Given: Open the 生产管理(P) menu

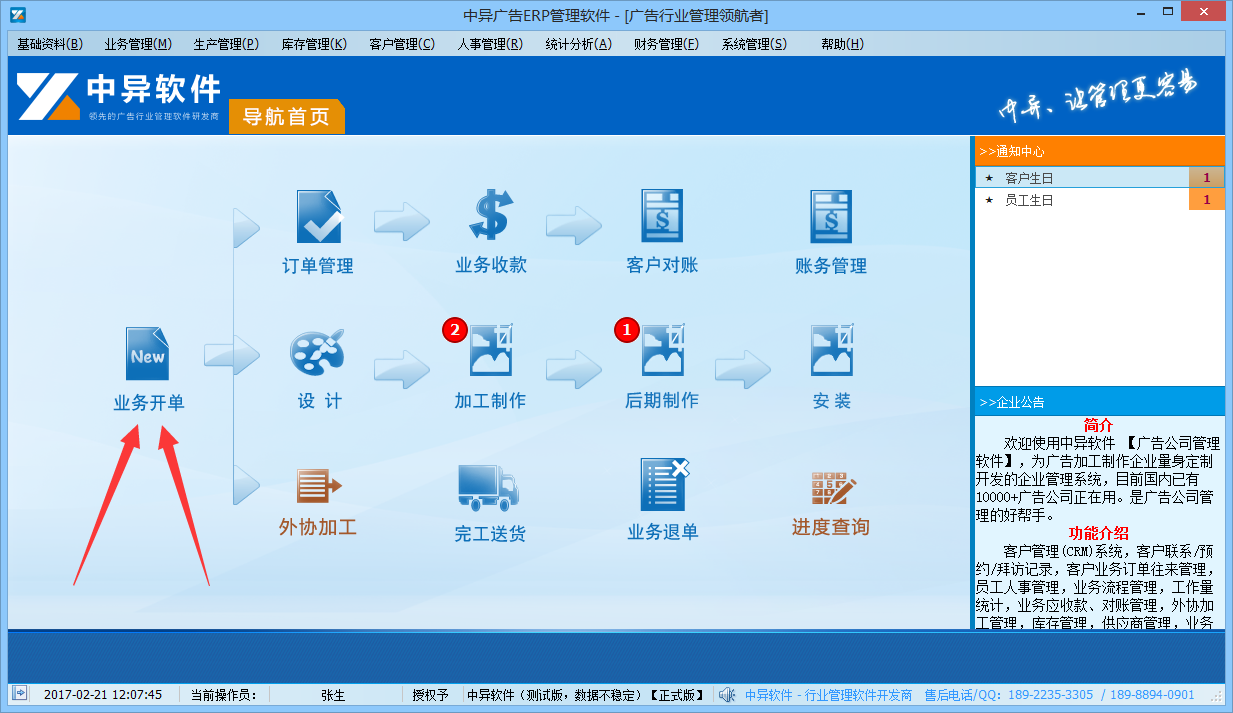Looking at the screenshot, I should coord(226,44).
